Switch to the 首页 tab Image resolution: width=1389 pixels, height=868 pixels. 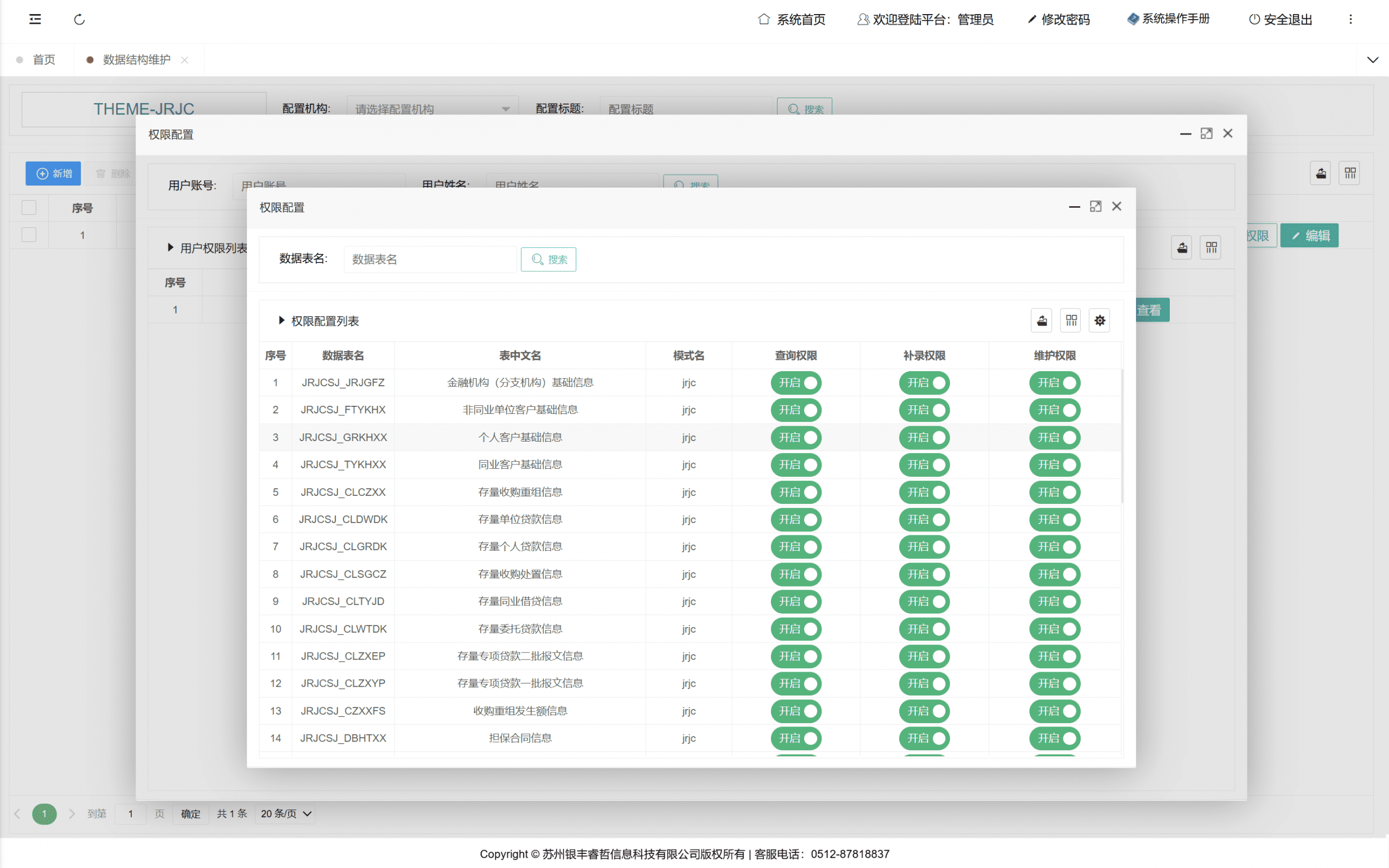click(x=43, y=60)
